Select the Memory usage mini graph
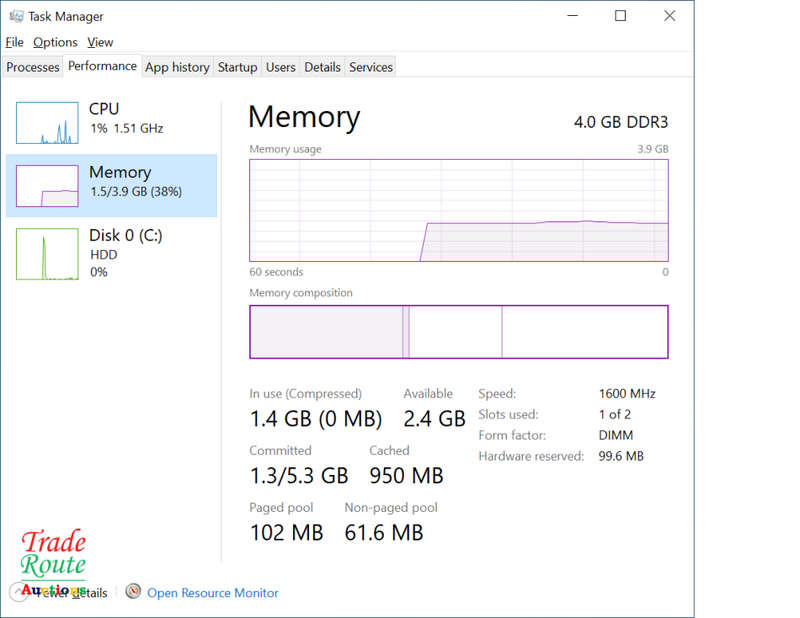This screenshot has height=618, width=800. coord(47,186)
